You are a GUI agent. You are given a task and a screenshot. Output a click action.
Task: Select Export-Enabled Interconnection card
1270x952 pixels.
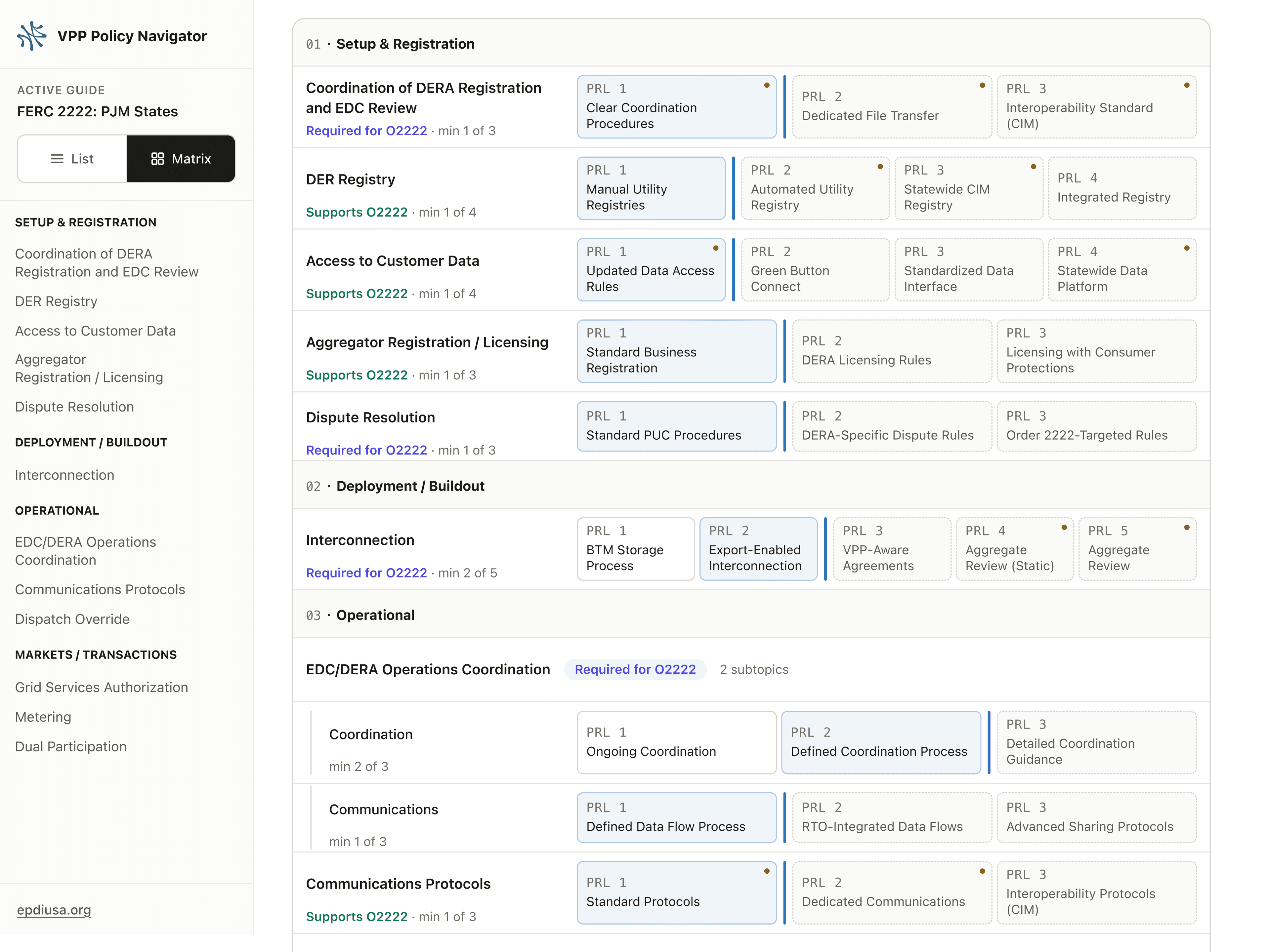pyautogui.click(x=758, y=549)
